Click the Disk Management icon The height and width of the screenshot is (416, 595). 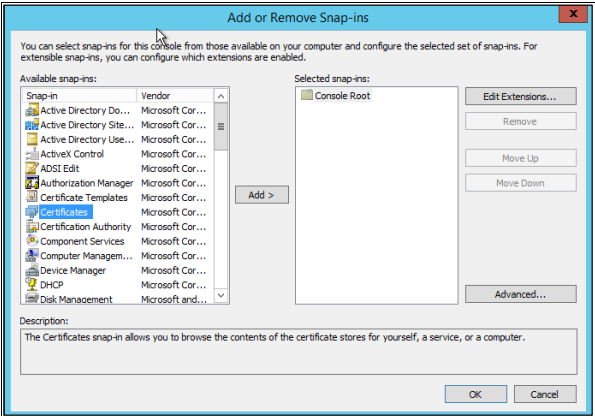(x=32, y=298)
